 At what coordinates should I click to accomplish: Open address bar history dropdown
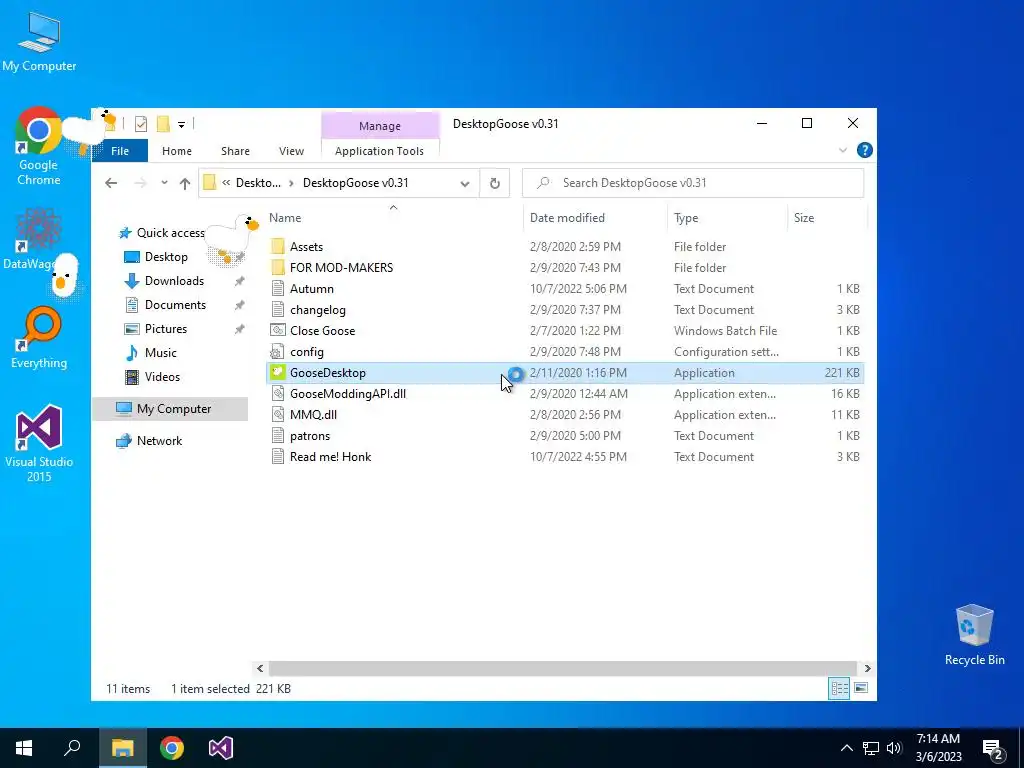click(x=465, y=184)
